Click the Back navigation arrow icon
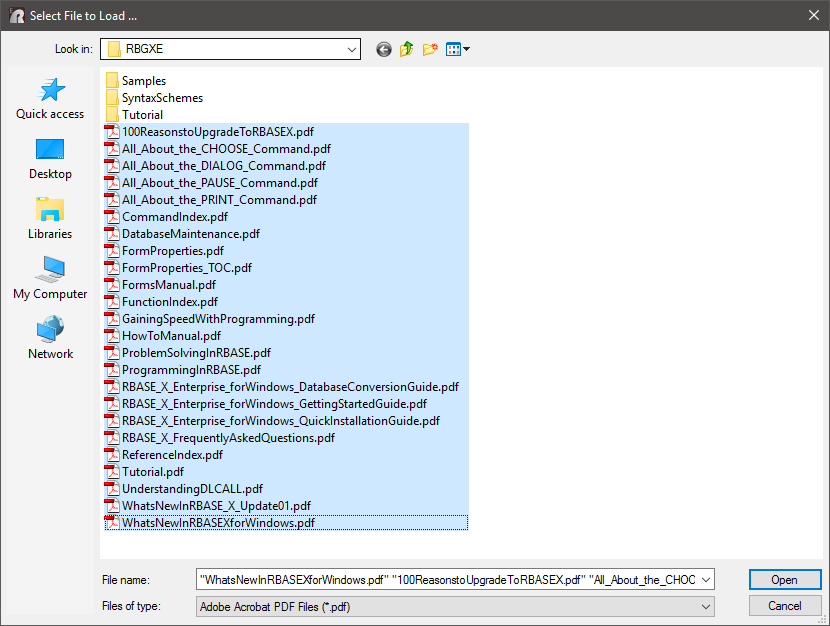Image resolution: width=830 pixels, height=626 pixels. click(x=384, y=49)
